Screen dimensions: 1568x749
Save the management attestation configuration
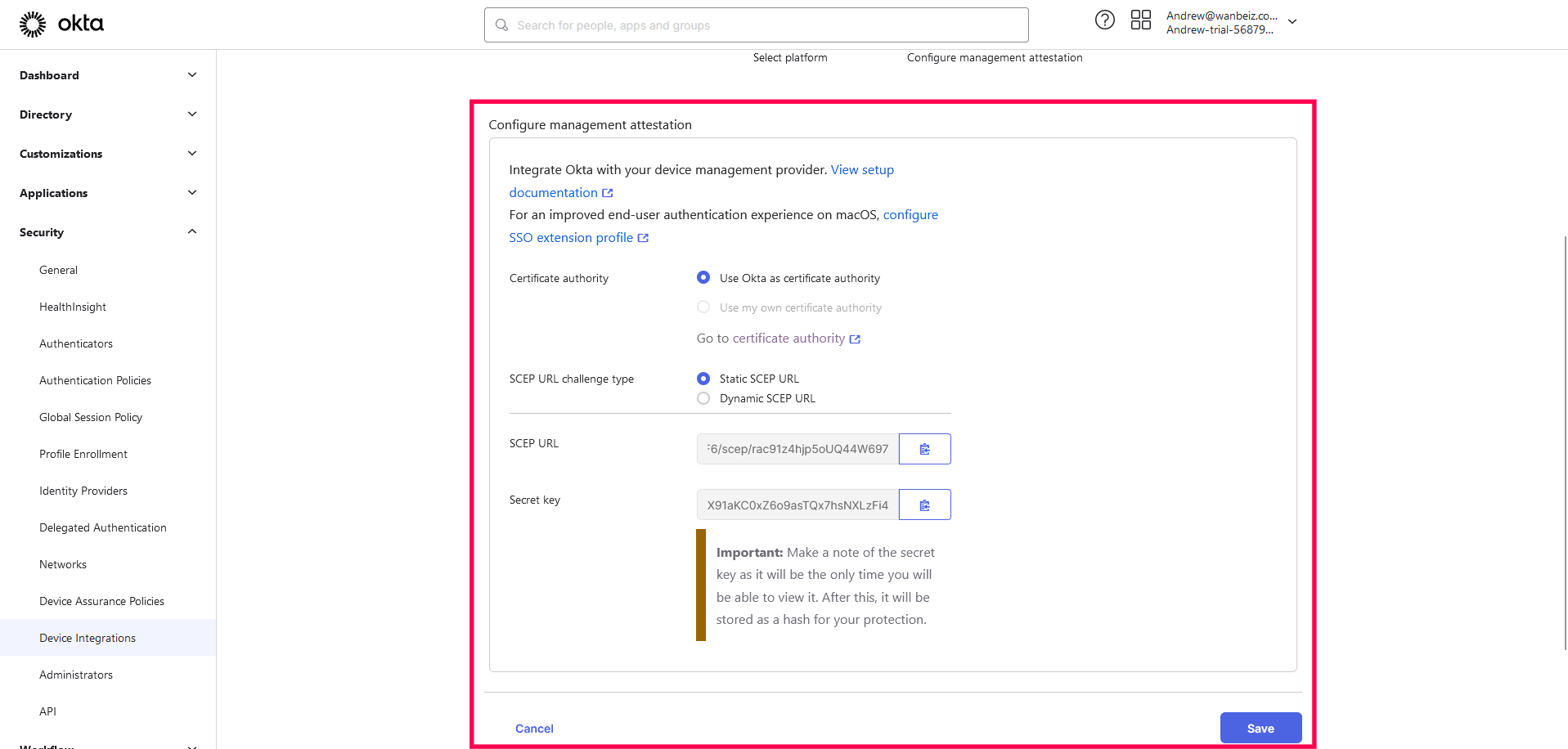[x=1260, y=728]
